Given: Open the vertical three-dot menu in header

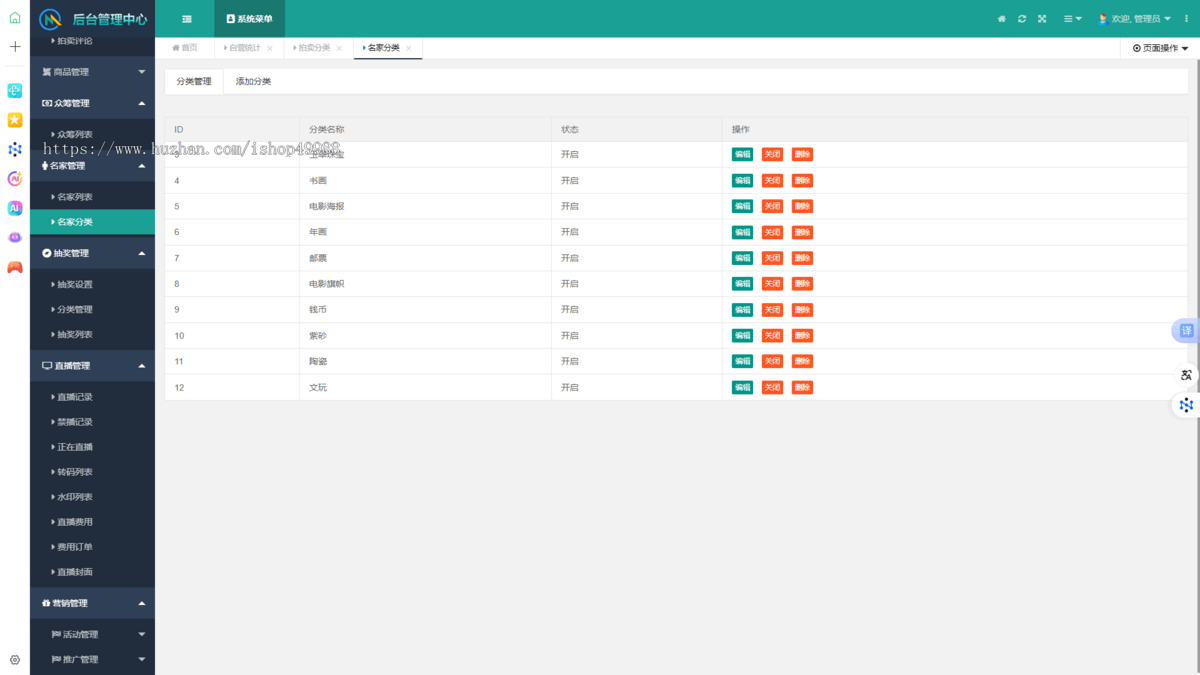Looking at the screenshot, I should point(1187,19).
